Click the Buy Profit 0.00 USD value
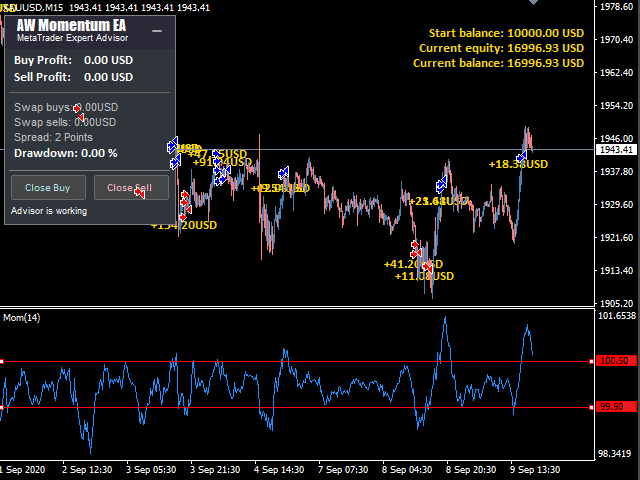640x480 pixels. tap(109, 60)
